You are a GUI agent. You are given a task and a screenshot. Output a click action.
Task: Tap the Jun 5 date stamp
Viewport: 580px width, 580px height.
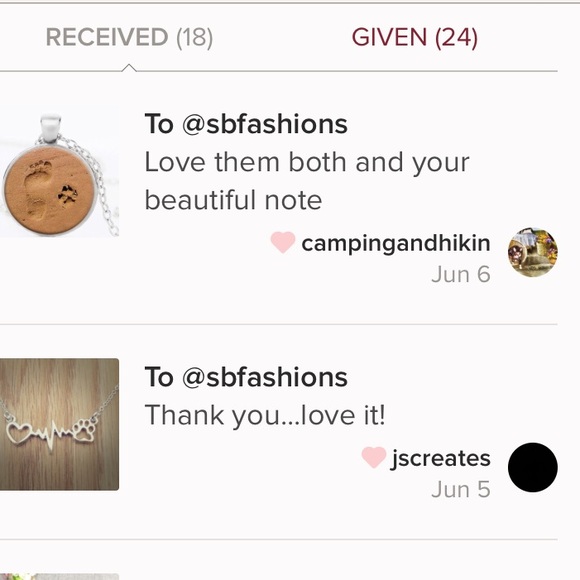(461, 489)
